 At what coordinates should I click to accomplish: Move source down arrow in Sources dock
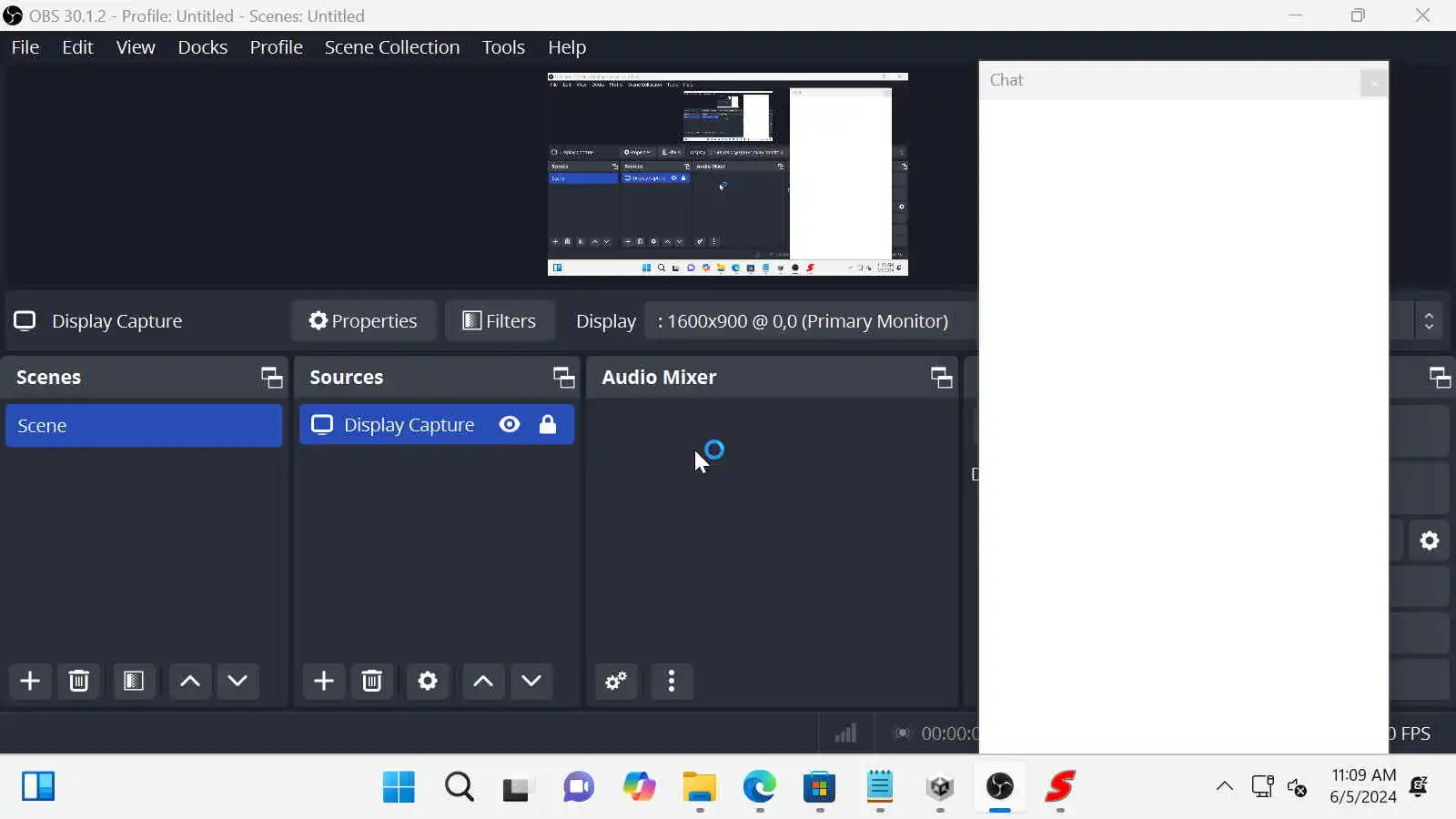[x=531, y=681]
